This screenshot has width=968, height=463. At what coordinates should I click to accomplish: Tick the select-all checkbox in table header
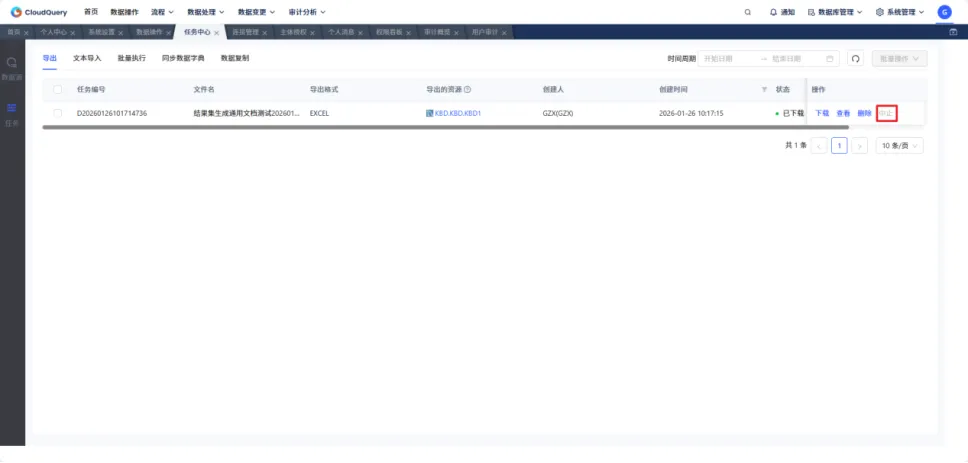tap(57, 90)
